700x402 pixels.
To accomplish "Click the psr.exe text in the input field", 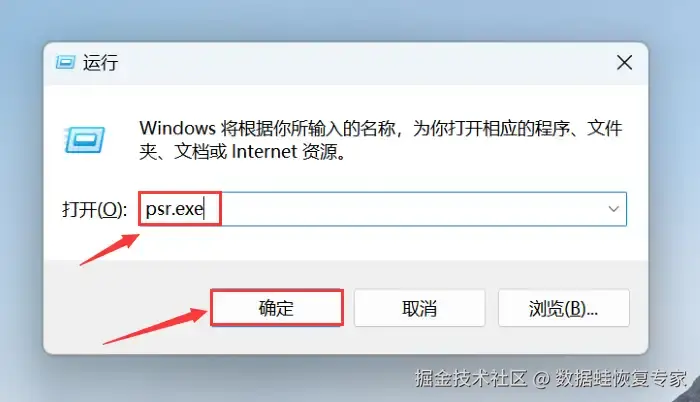I will pos(175,209).
